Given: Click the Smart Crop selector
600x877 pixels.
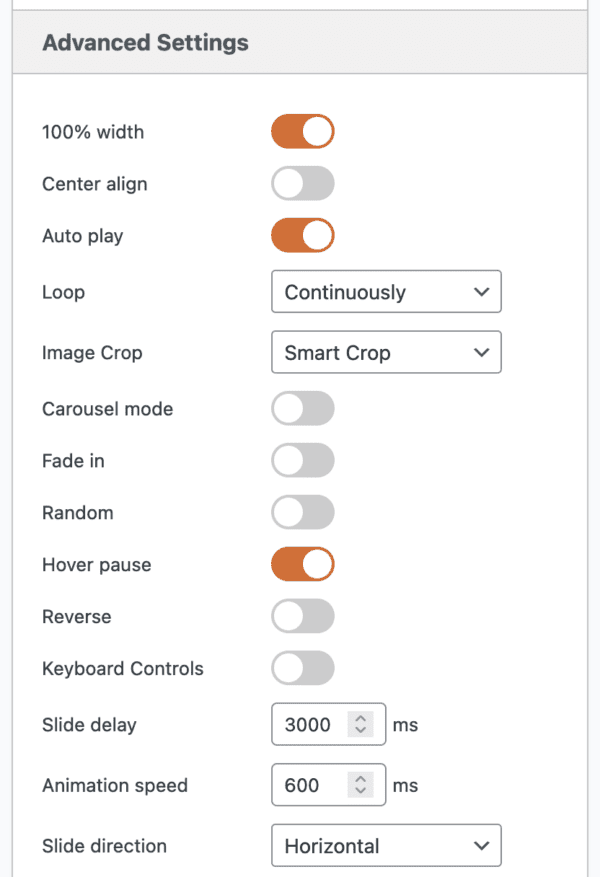Looking at the screenshot, I should 386,352.
